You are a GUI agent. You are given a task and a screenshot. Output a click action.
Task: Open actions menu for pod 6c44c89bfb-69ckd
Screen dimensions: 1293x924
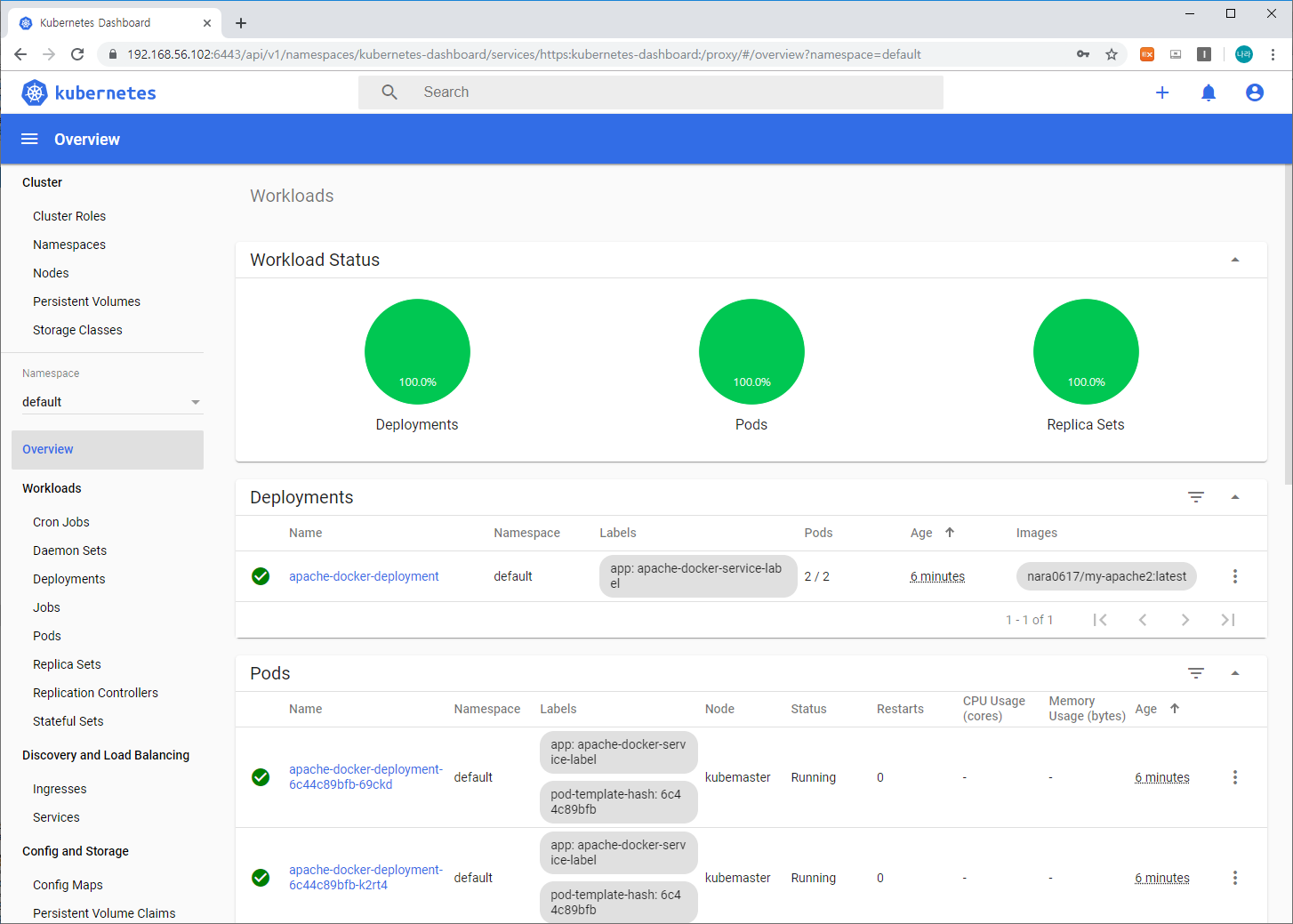coord(1235,777)
